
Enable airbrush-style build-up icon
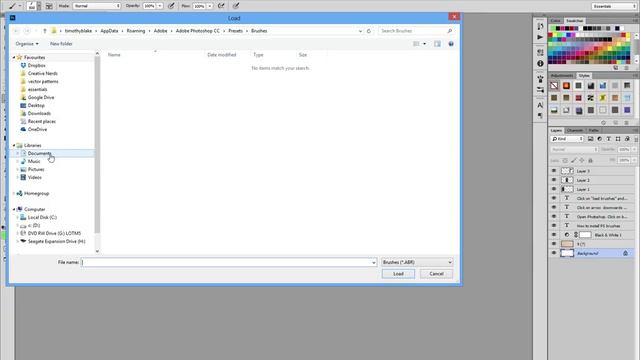coord(221,6)
